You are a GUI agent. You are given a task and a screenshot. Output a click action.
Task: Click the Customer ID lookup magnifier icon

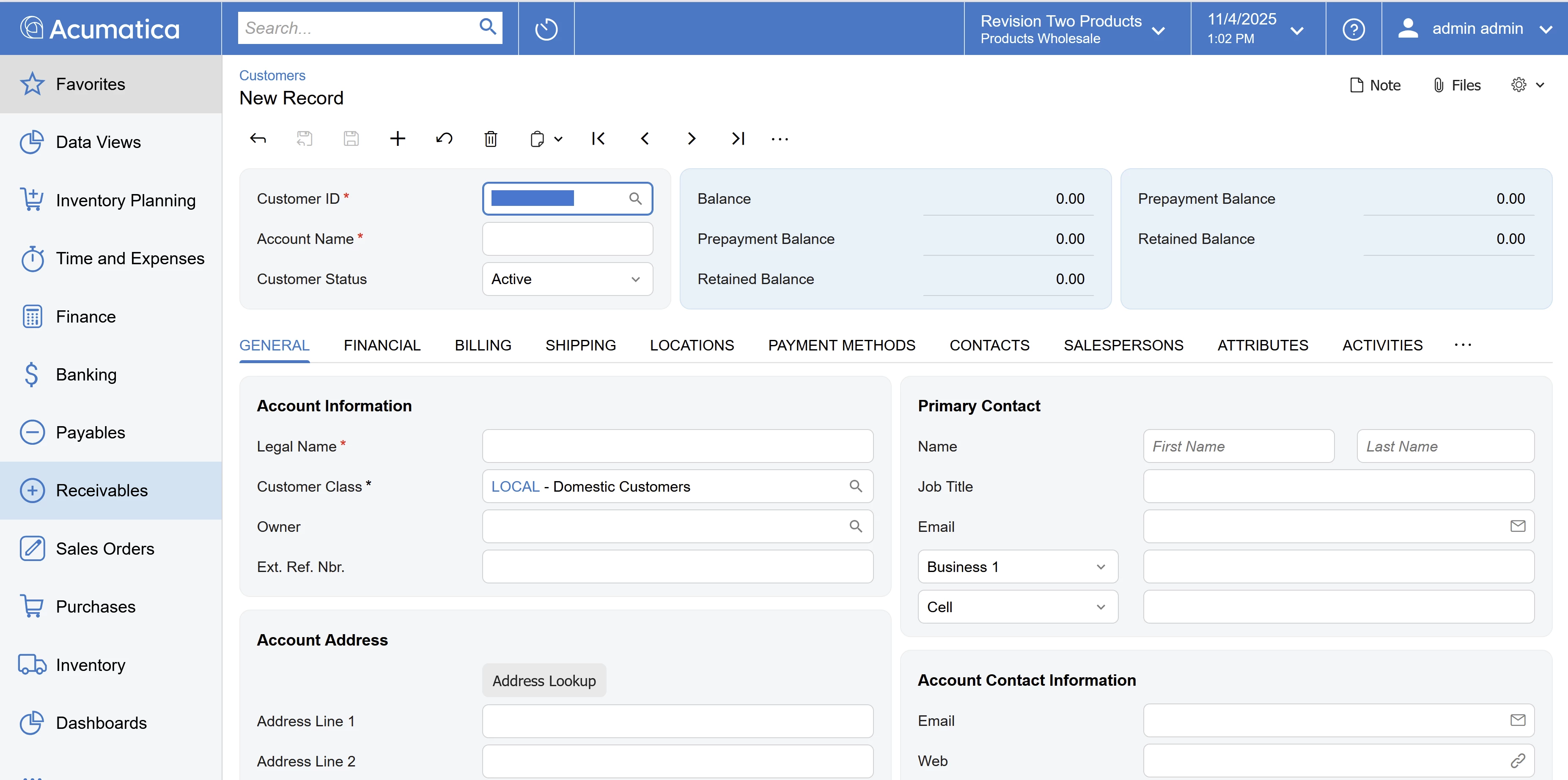click(635, 198)
